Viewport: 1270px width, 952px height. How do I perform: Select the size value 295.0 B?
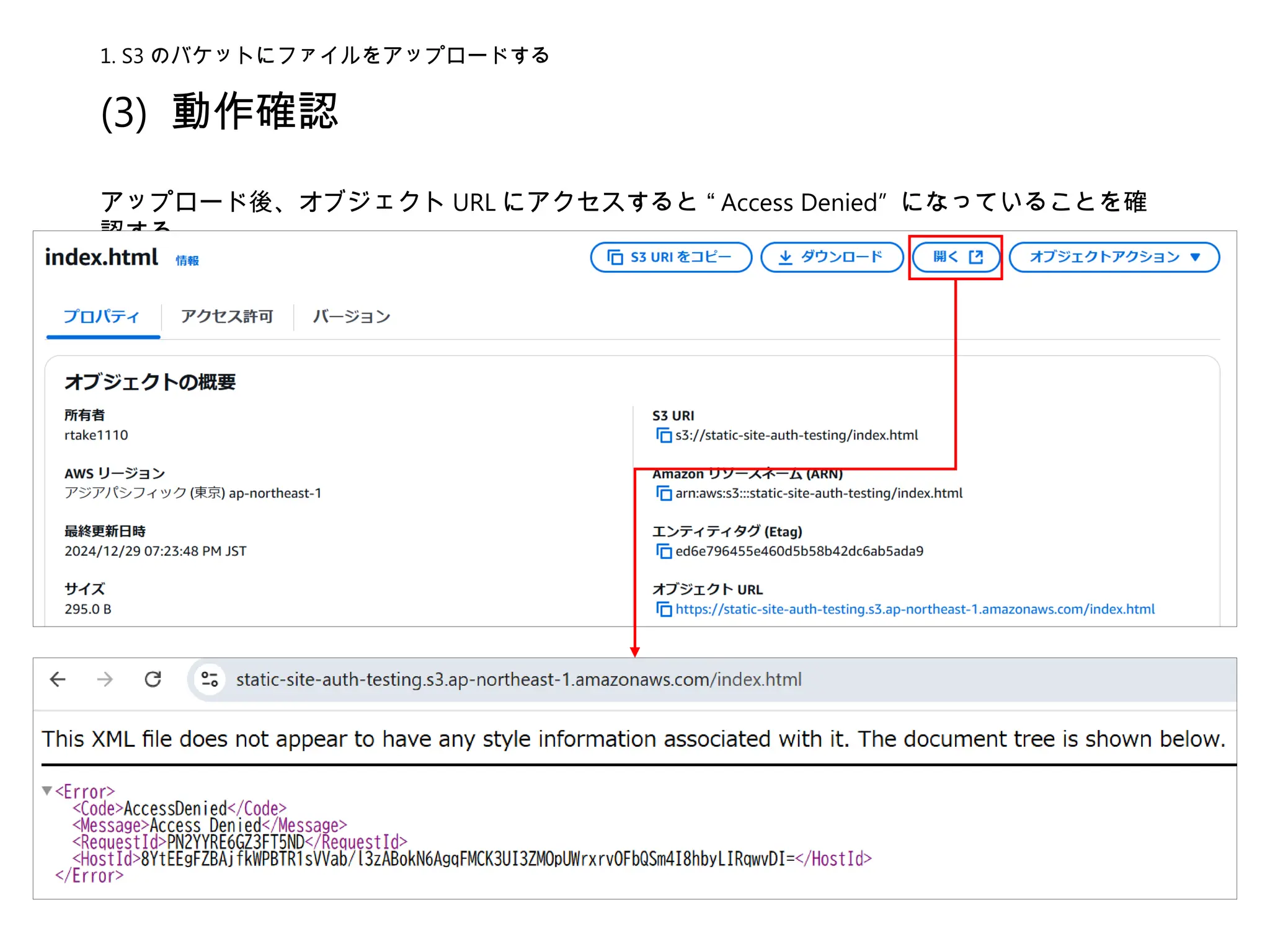click(x=88, y=609)
